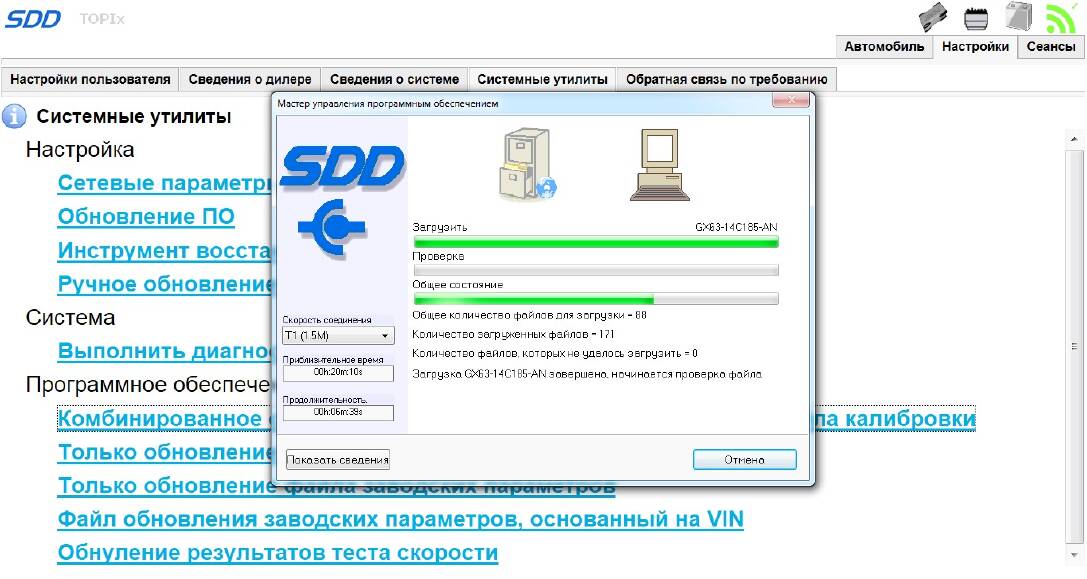Open the Скорость соединения dropdown
Image resolution: width=1087 pixels, height=579 pixels.
(x=338, y=336)
